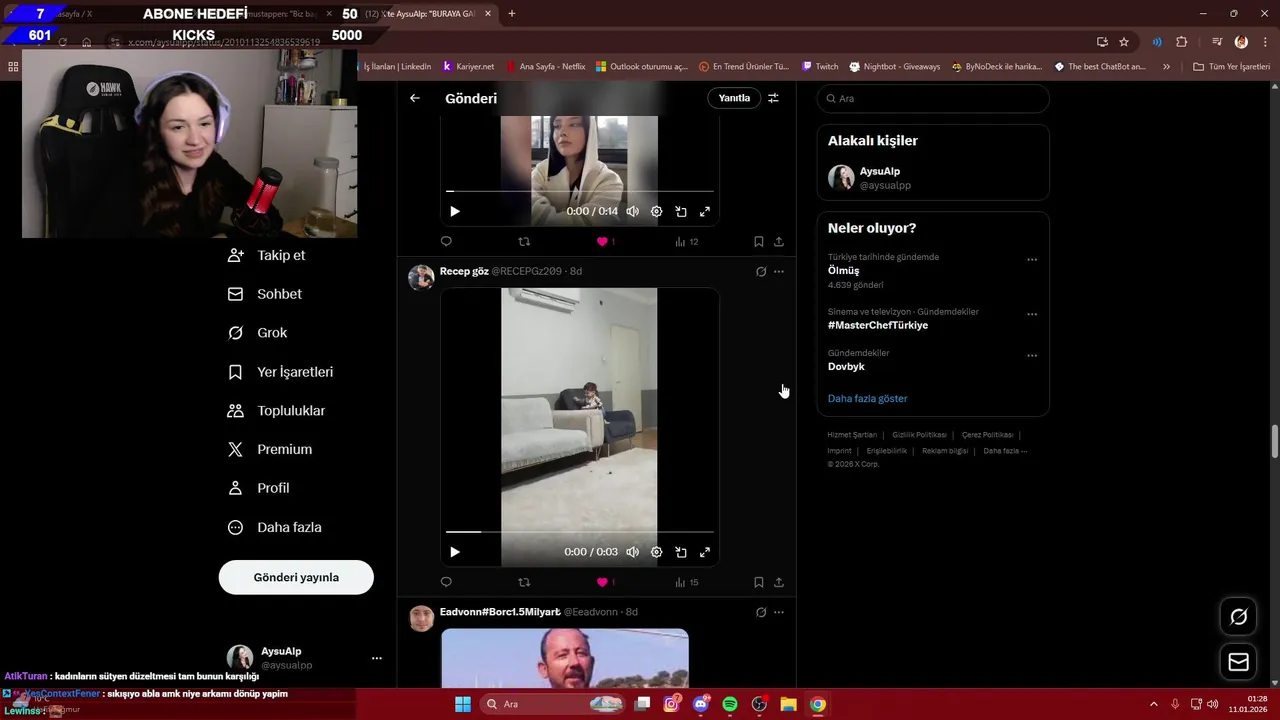1280x720 pixels.
Task: Seek the 0:03 video progress bar
Action: point(580,532)
